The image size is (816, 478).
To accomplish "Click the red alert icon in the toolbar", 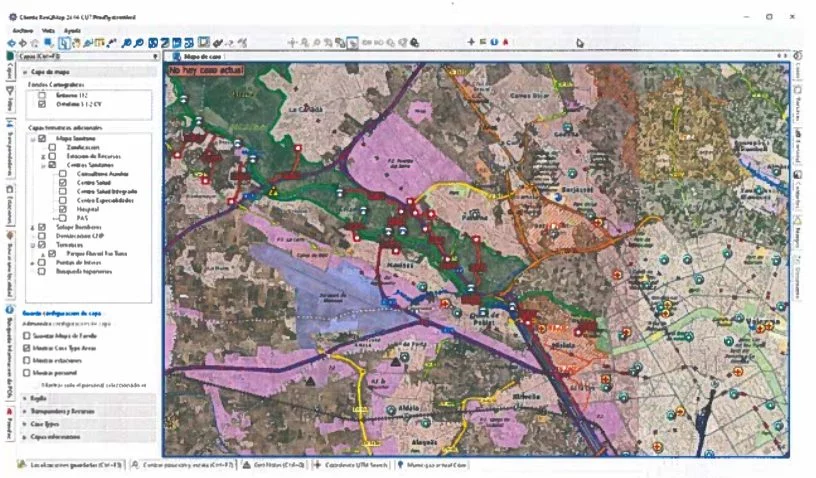I will point(507,42).
